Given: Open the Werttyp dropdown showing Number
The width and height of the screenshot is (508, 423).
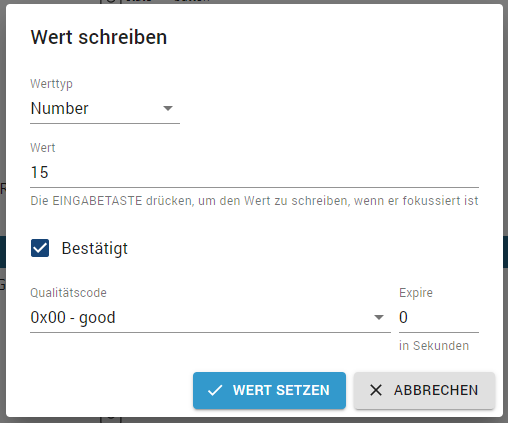Looking at the screenshot, I should click(105, 109).
